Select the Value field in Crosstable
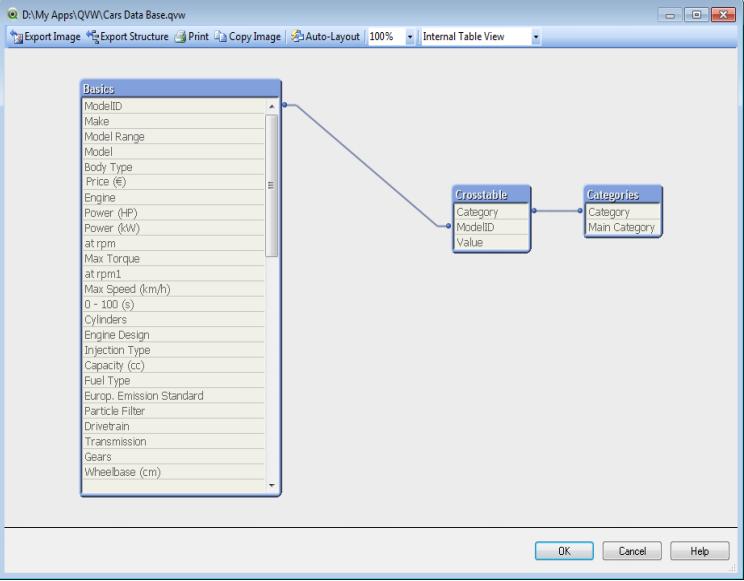 coord(492,242)
